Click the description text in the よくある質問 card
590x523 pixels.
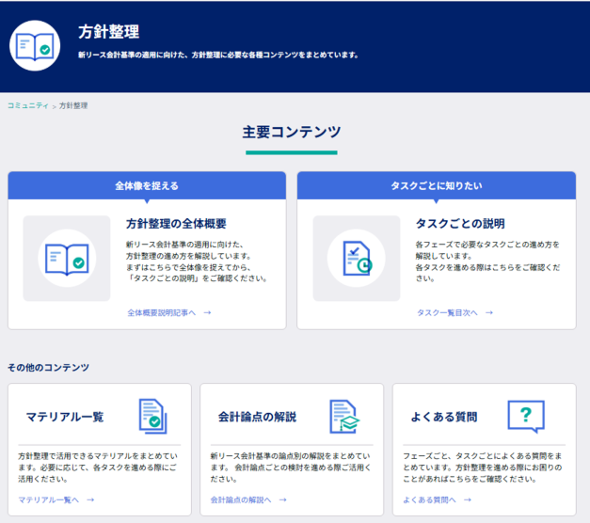point(483,468)
